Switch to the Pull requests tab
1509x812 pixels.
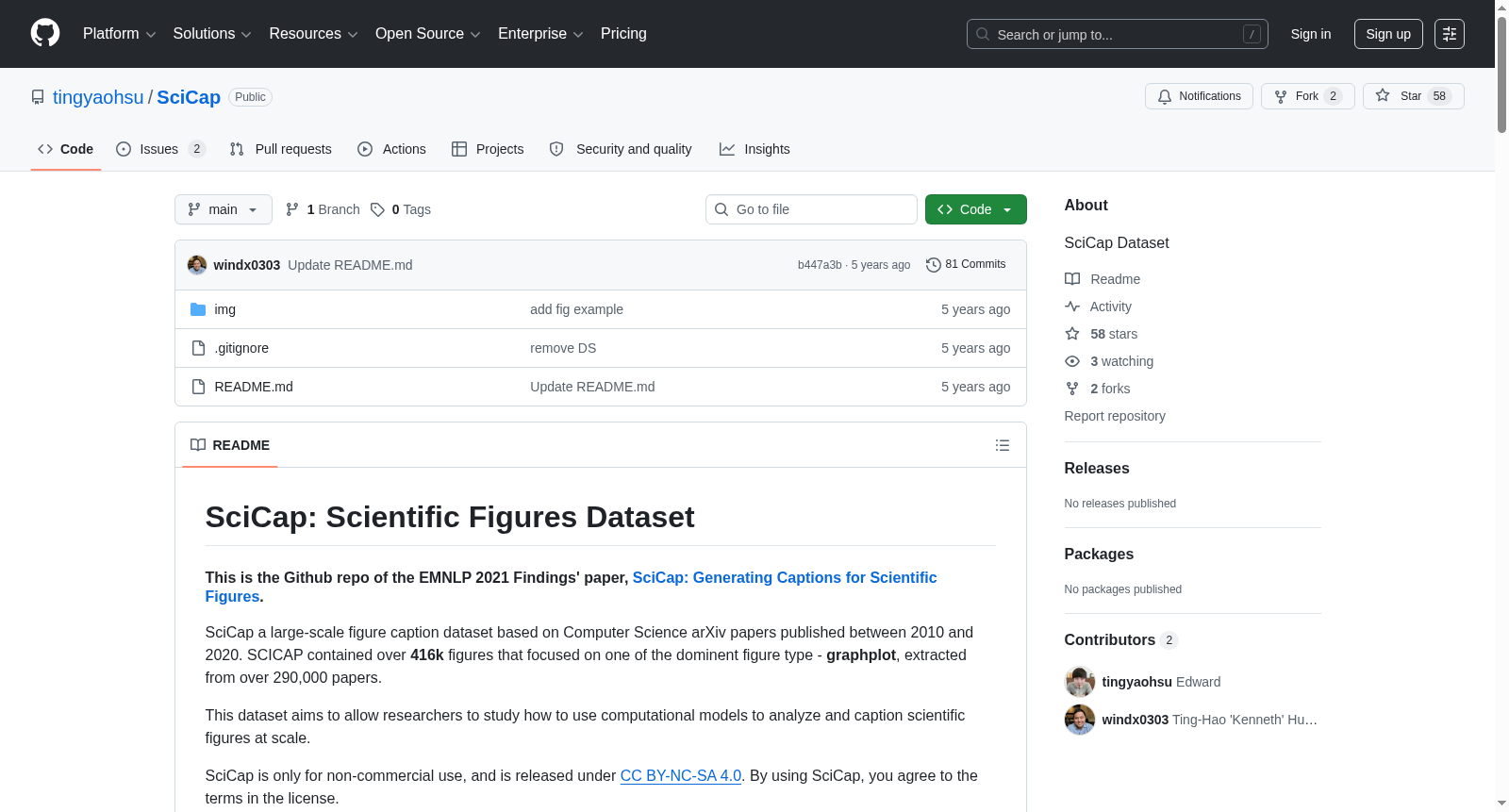281,149
